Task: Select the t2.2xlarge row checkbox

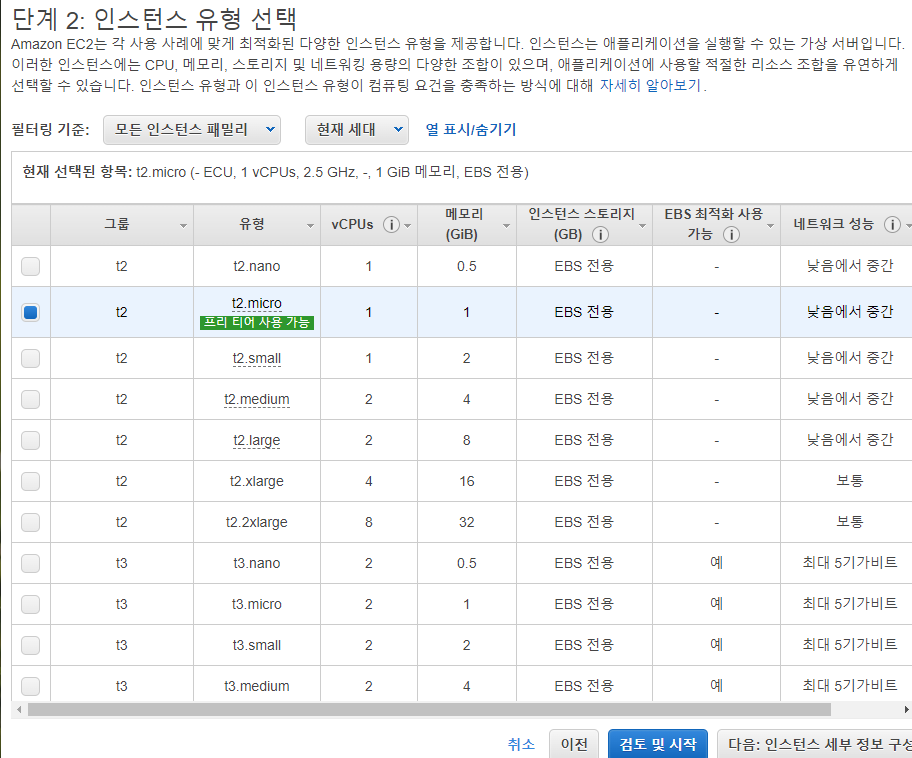Action: [x=30, y=522]
